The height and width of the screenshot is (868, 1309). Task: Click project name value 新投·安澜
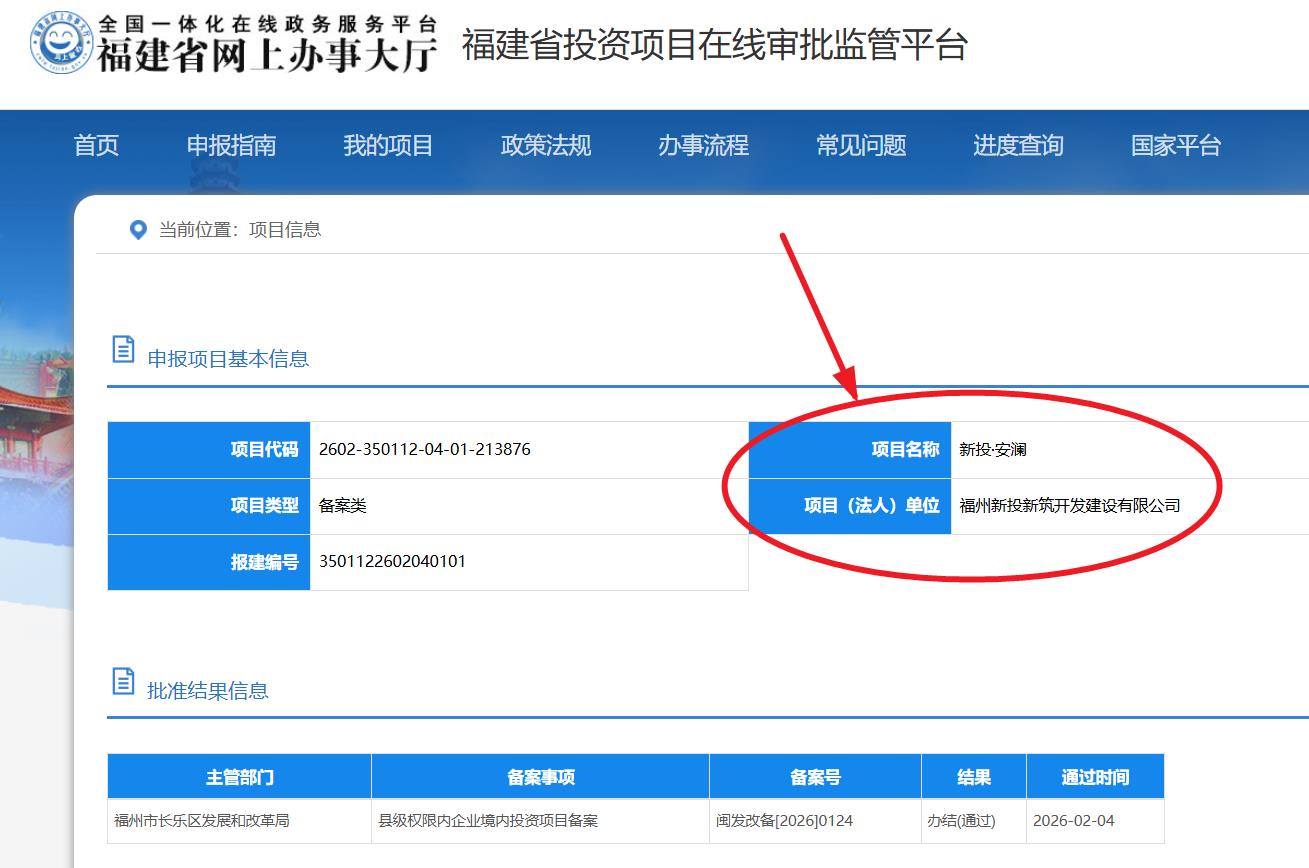993,450
